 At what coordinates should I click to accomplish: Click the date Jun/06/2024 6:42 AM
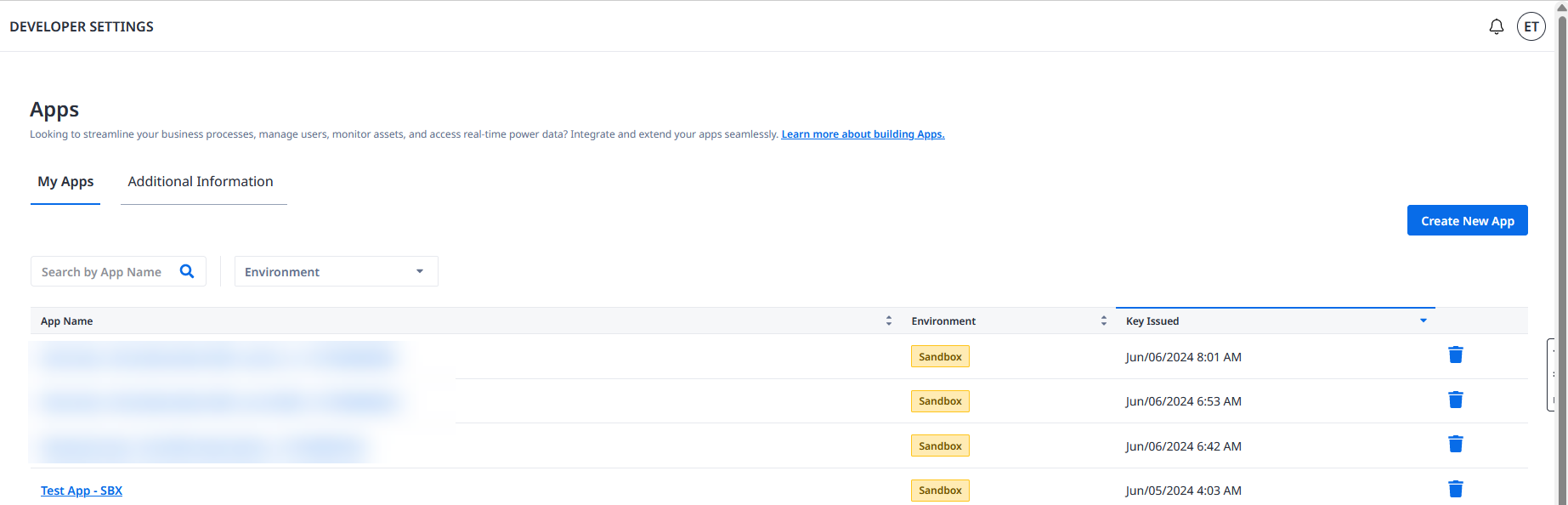click(1183, 446)
